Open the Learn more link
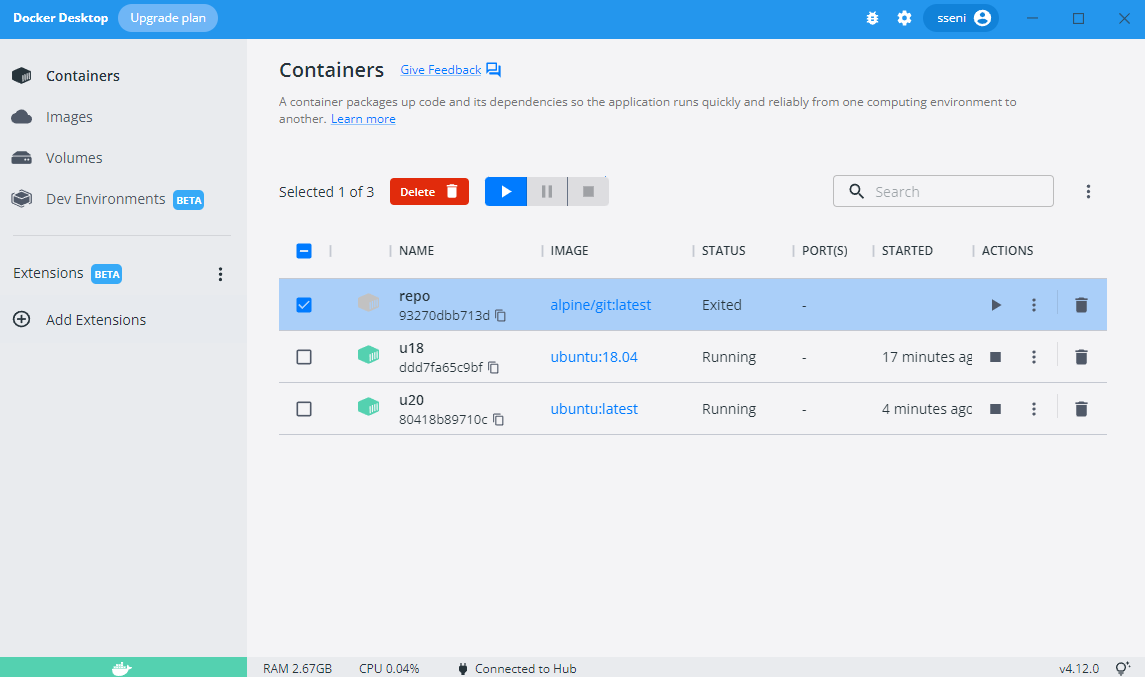Image resolution: width=1145 pixels, height=677 pixels. [363, 119]
